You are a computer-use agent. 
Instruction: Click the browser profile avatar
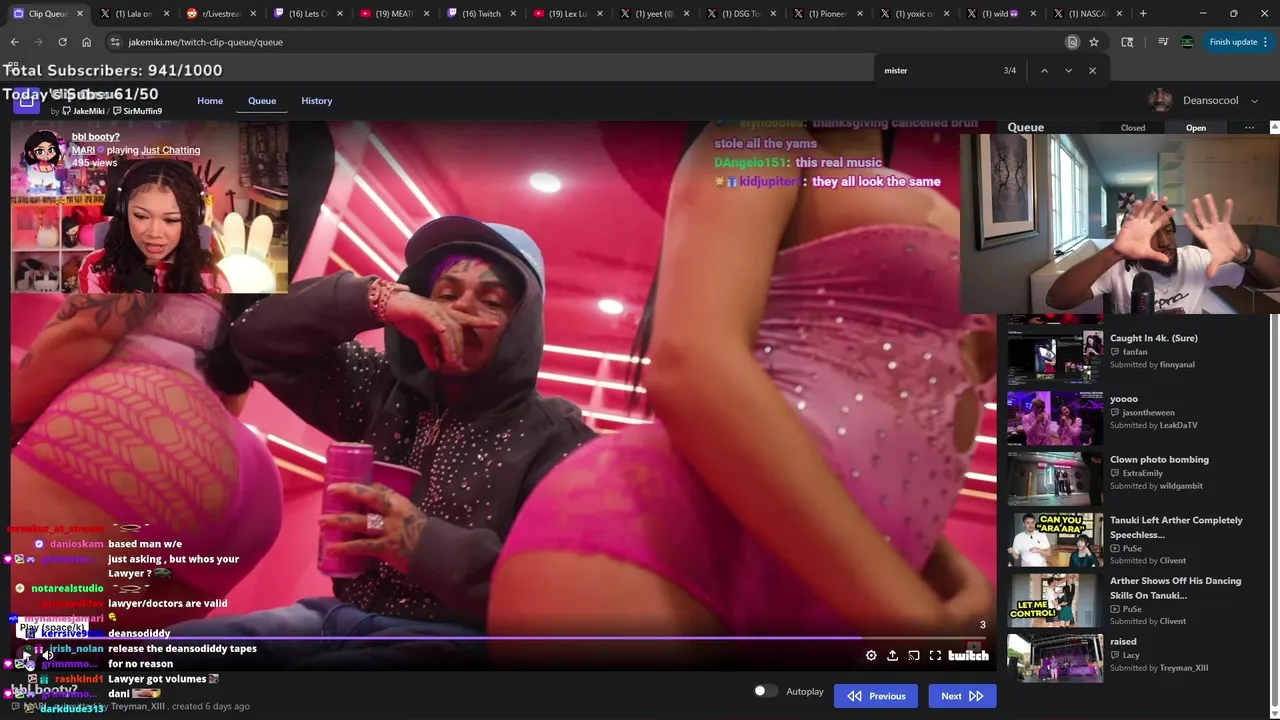[x=1187, y=42]
